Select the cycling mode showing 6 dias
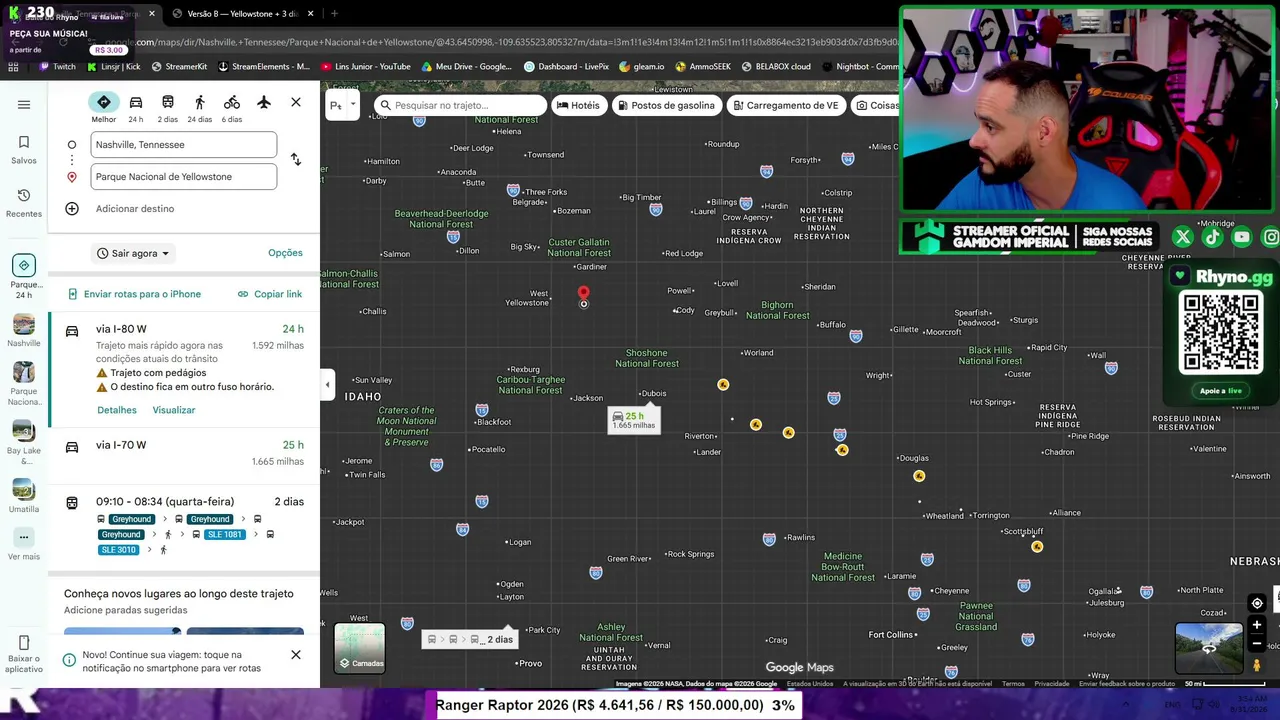Screen dimensions: 1280x720 232,108
